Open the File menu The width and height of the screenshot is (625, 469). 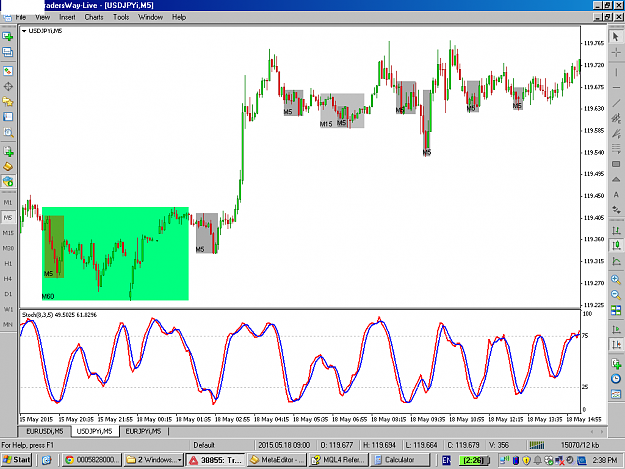pyautogui.click(x=21, y=17)
